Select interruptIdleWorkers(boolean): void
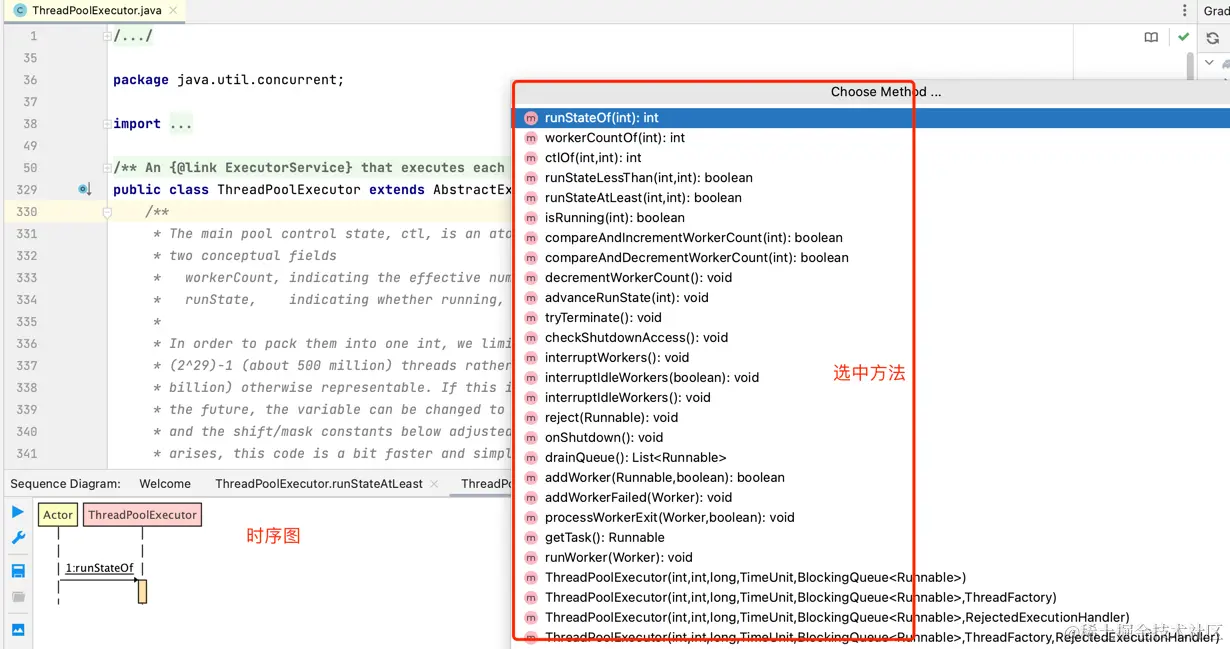This screenshot has width=1230, height=649. tap(872, 378)
